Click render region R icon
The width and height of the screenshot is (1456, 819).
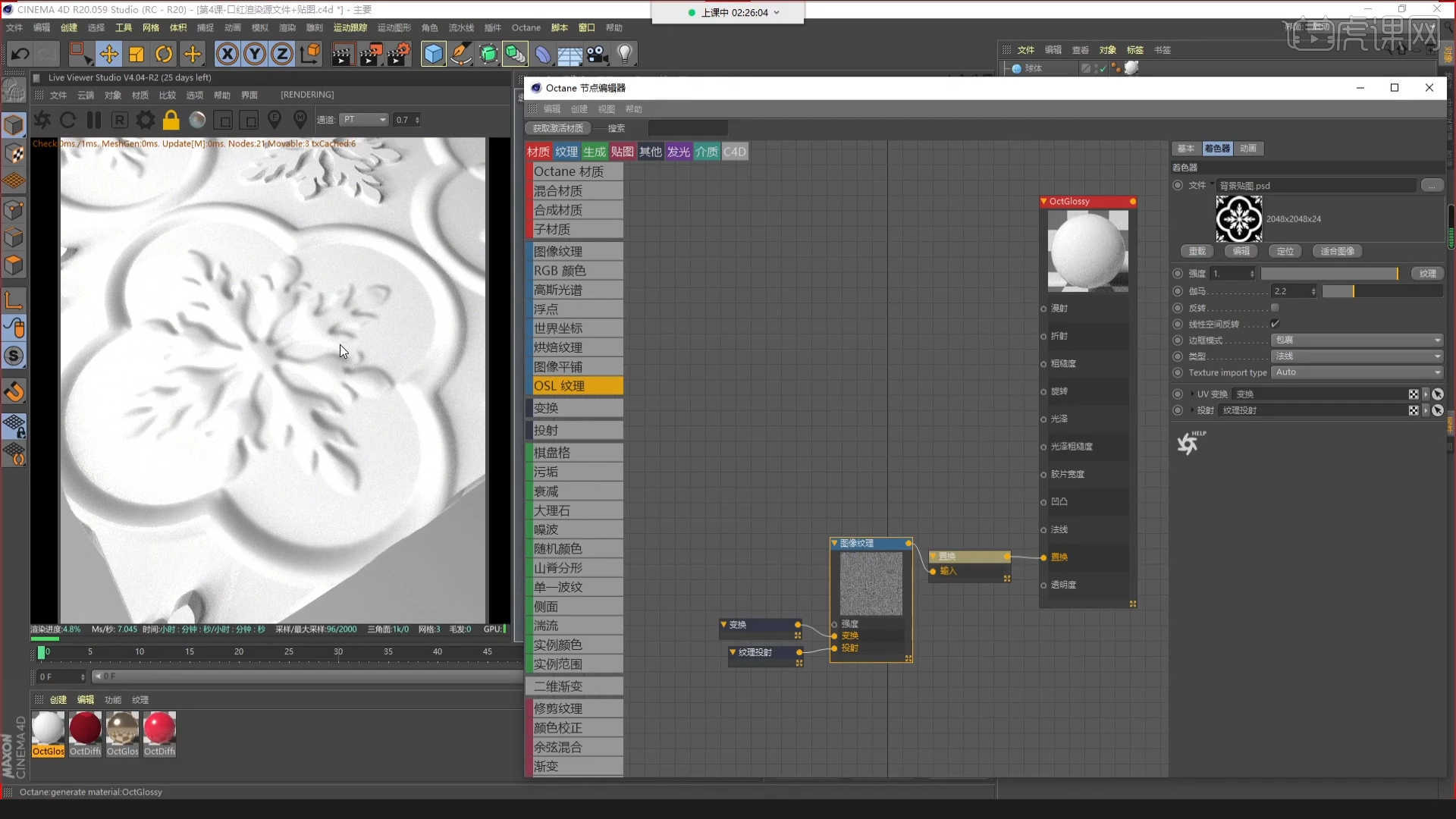tap(120, 120)
